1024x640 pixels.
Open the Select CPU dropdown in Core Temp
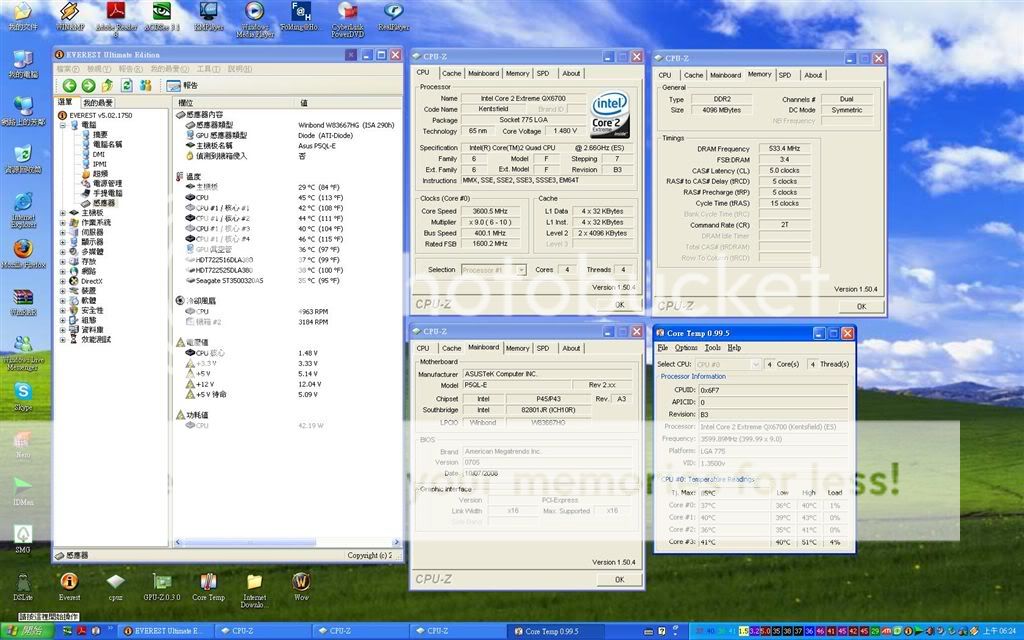pyautogui.click(x=727, y=365)
